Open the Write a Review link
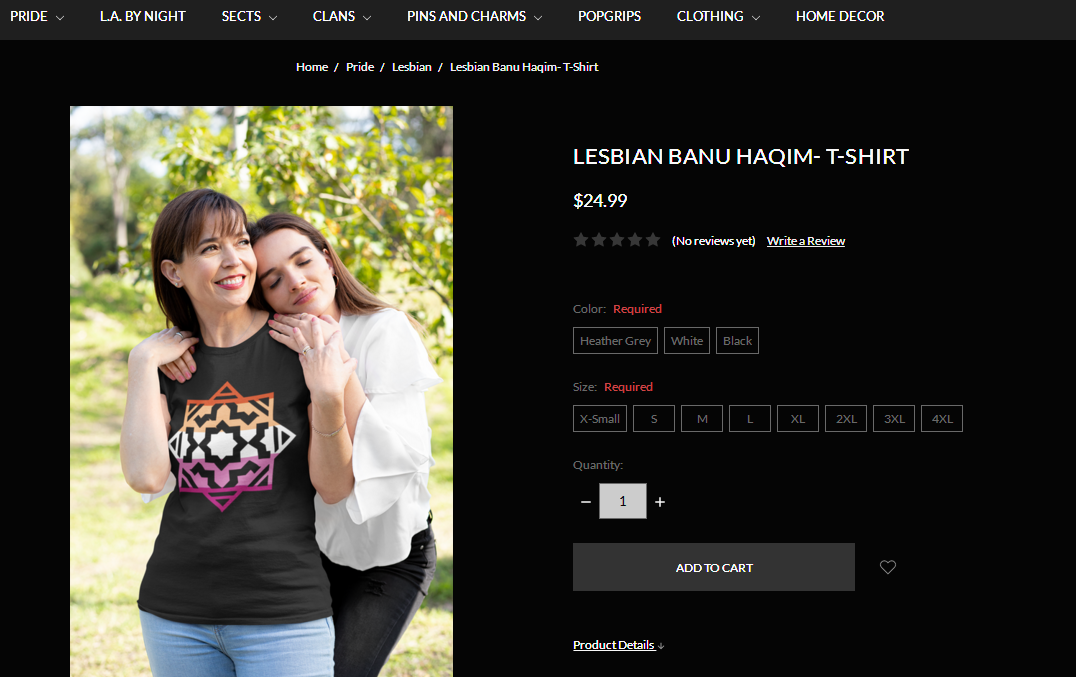Image resolution: width=1076 pixels, height=677 pixels. (x=806, y=241)
